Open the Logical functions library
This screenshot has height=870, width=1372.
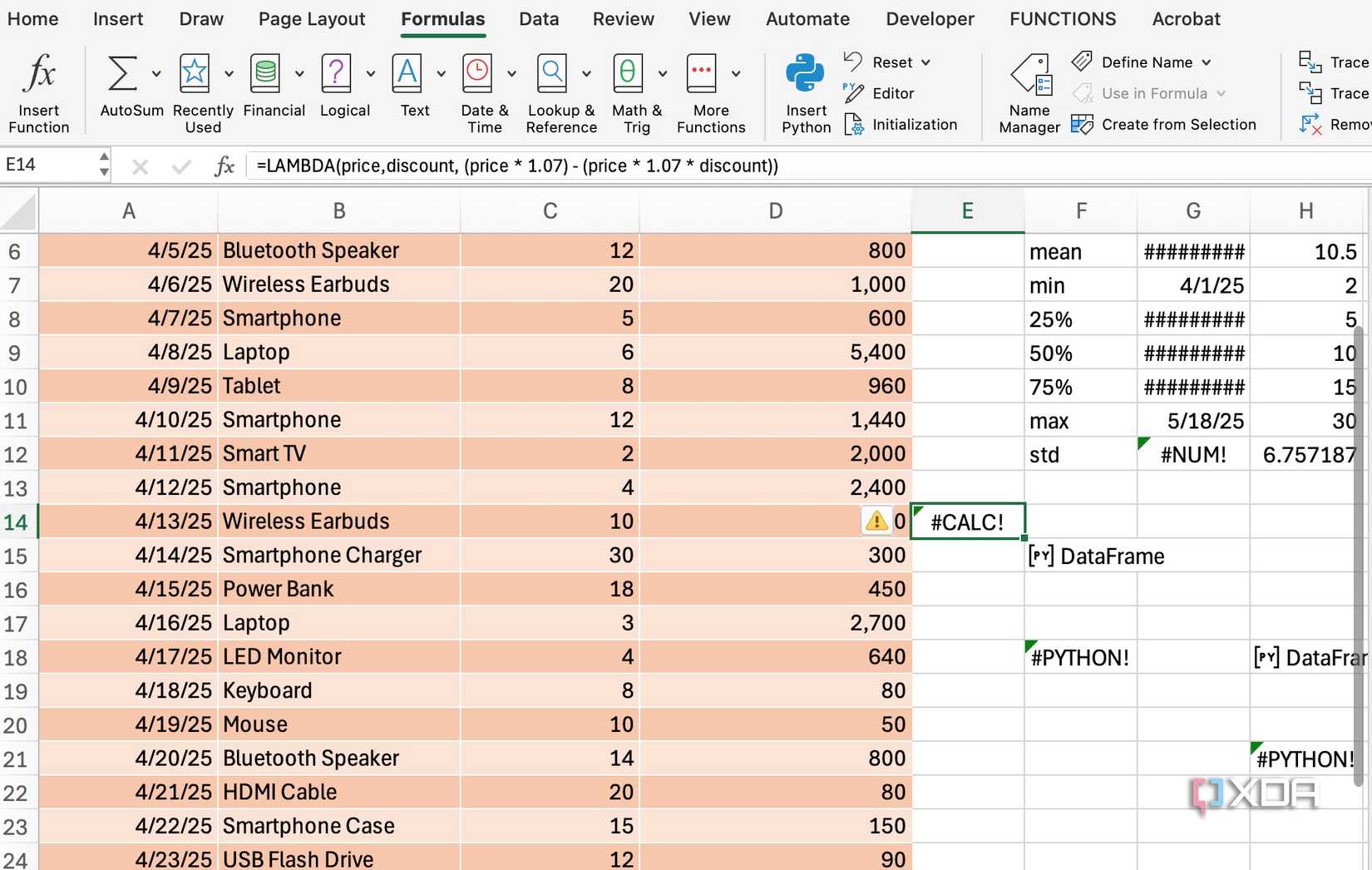tap(337, 75)
